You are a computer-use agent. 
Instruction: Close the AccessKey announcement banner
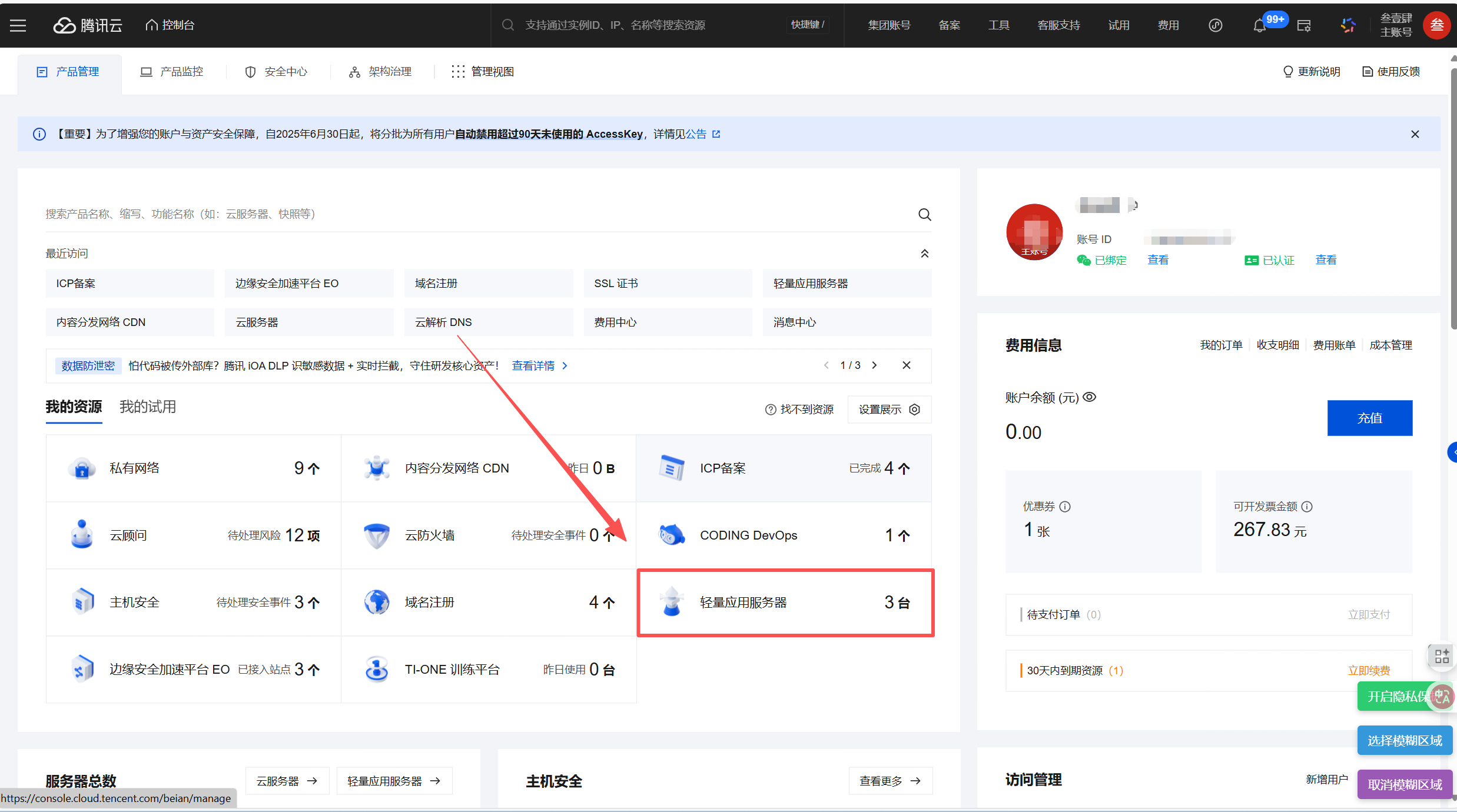tap(1415, 135)
